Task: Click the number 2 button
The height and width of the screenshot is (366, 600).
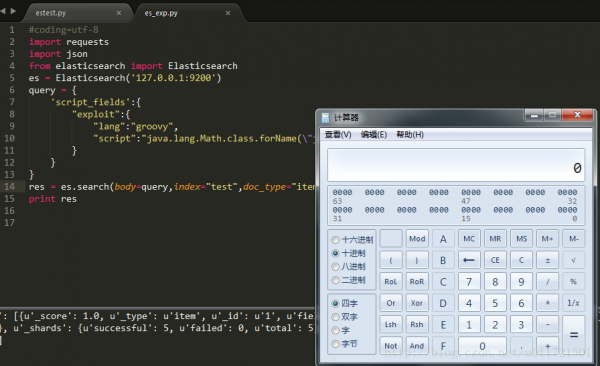Action: [495, 325]
